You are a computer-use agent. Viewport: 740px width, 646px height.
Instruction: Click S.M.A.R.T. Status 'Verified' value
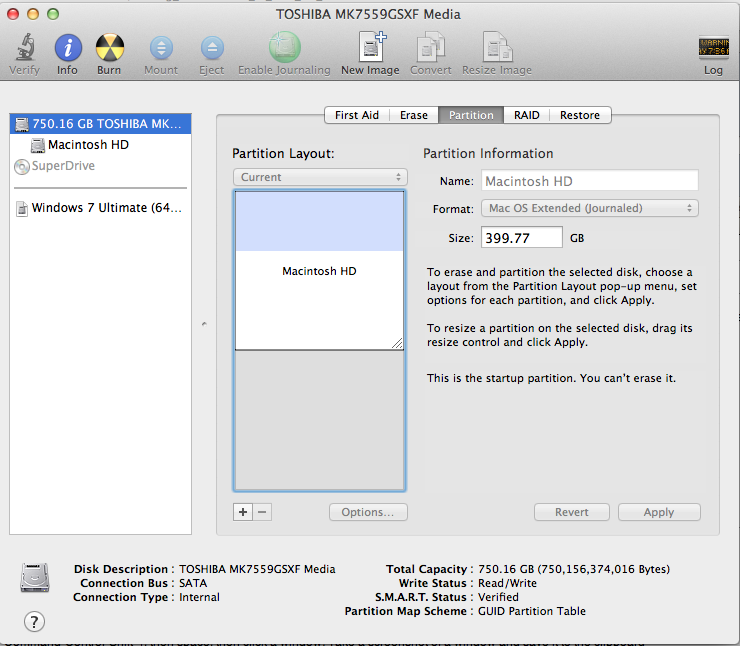click(x=498, y=597)
